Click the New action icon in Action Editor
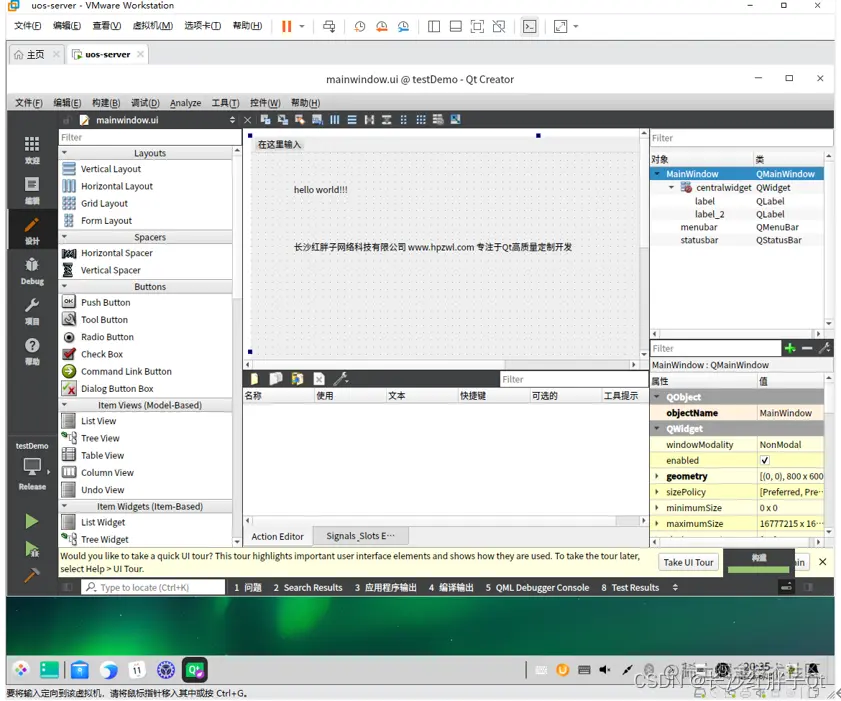Image resolution: width=841 pixels, height=701 pixels. 254,379
